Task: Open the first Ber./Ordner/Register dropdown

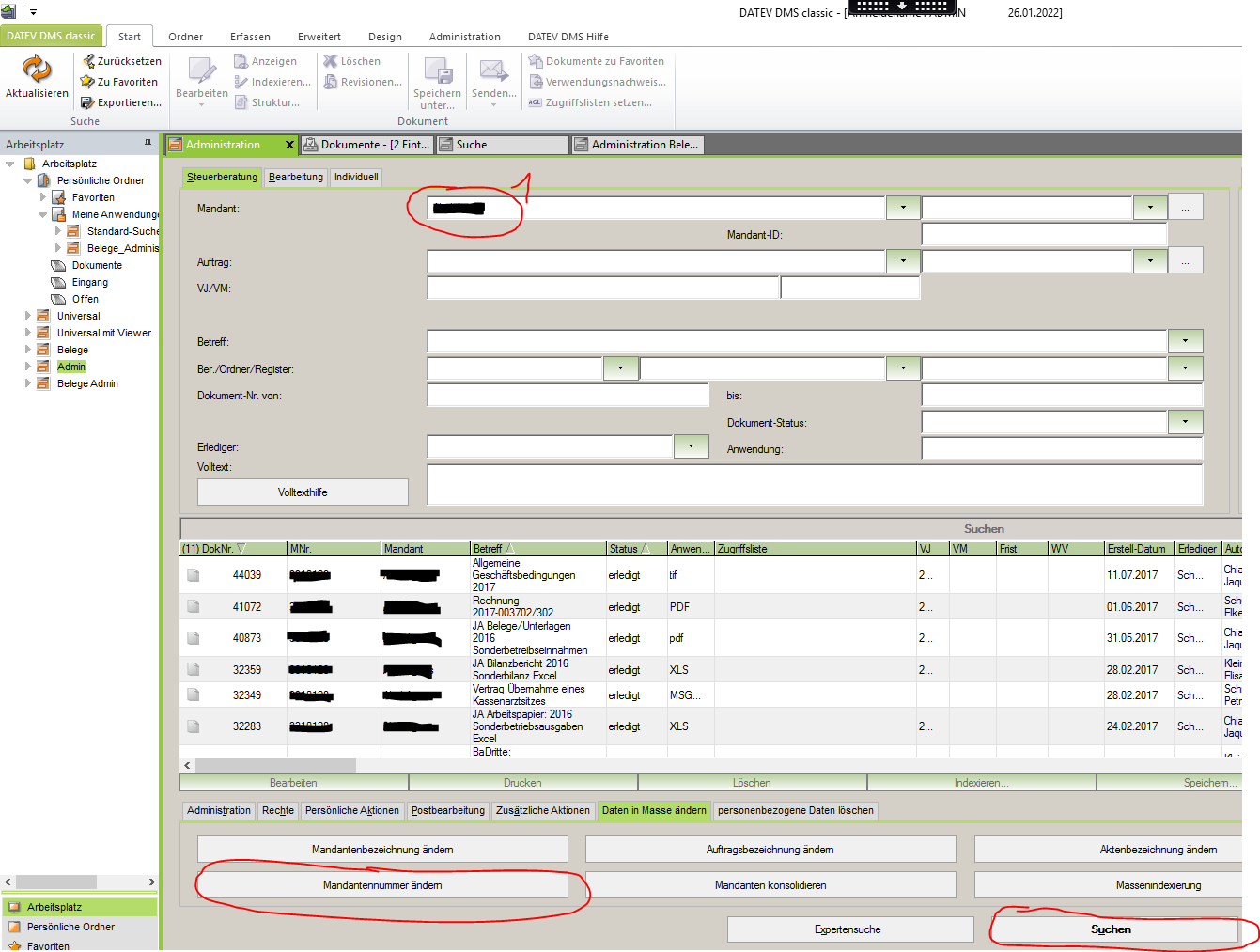Action: [621, 368]
